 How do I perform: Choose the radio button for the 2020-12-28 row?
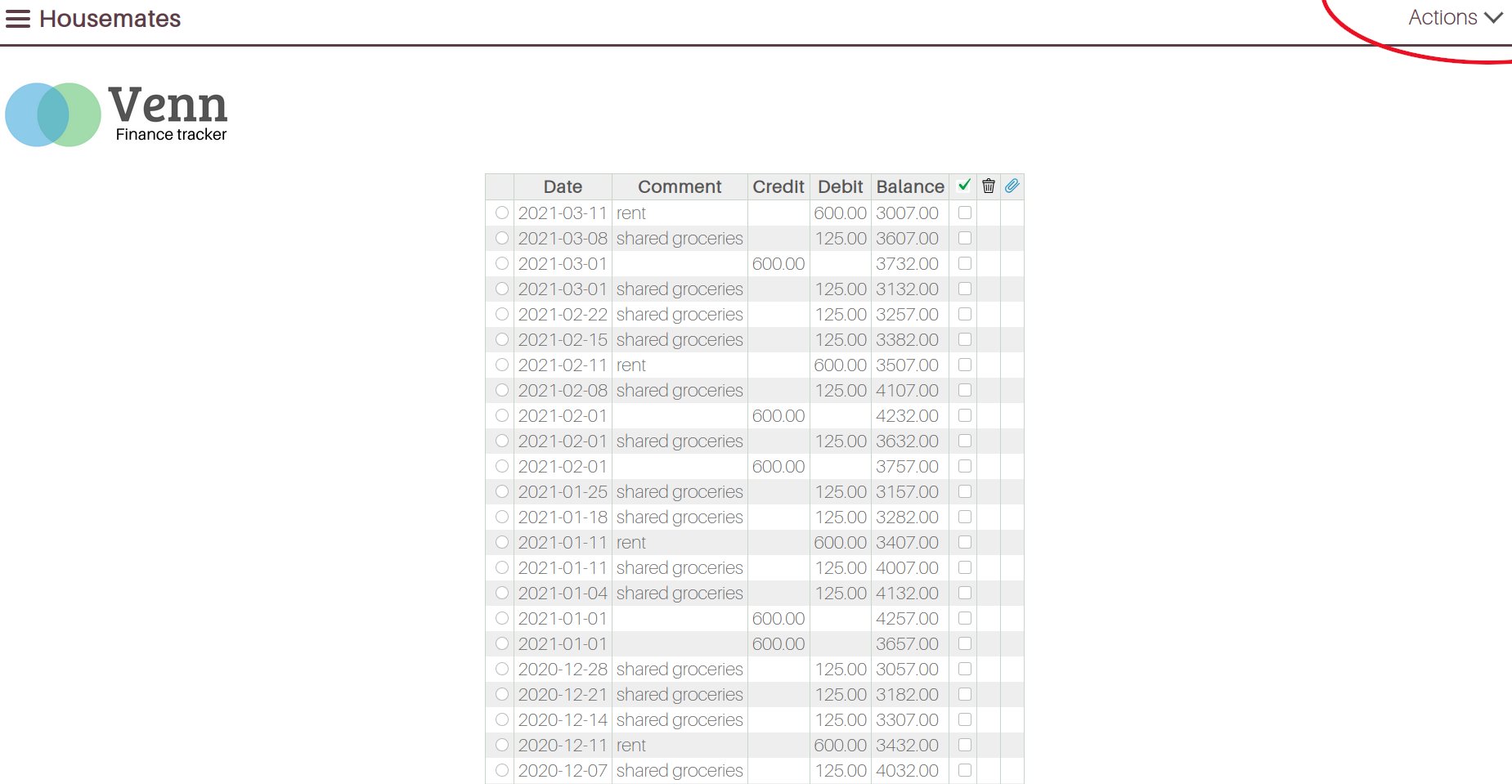502,669
